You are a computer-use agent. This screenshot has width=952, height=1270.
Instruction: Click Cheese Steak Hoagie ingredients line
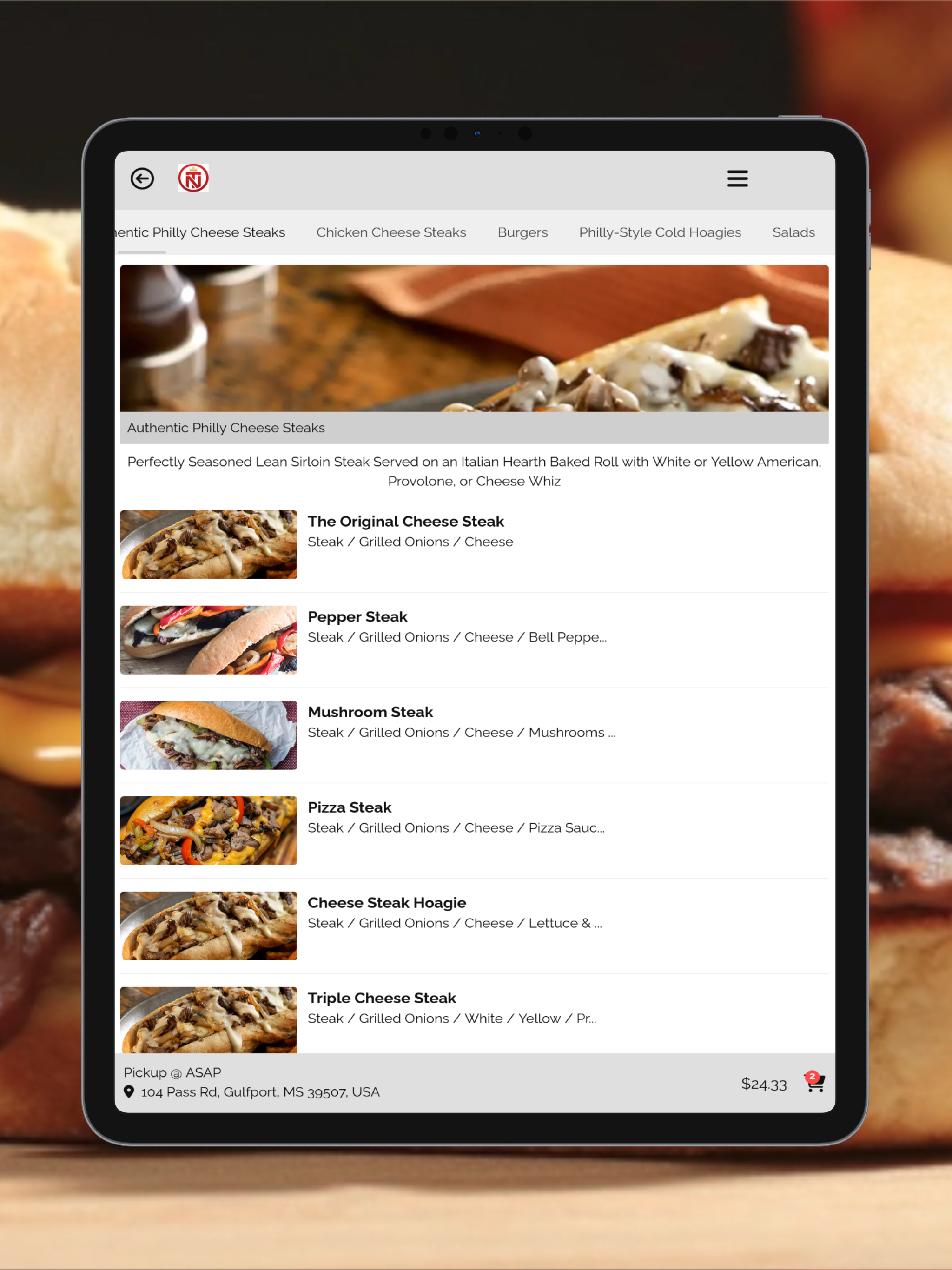click(x=455, y=923)
